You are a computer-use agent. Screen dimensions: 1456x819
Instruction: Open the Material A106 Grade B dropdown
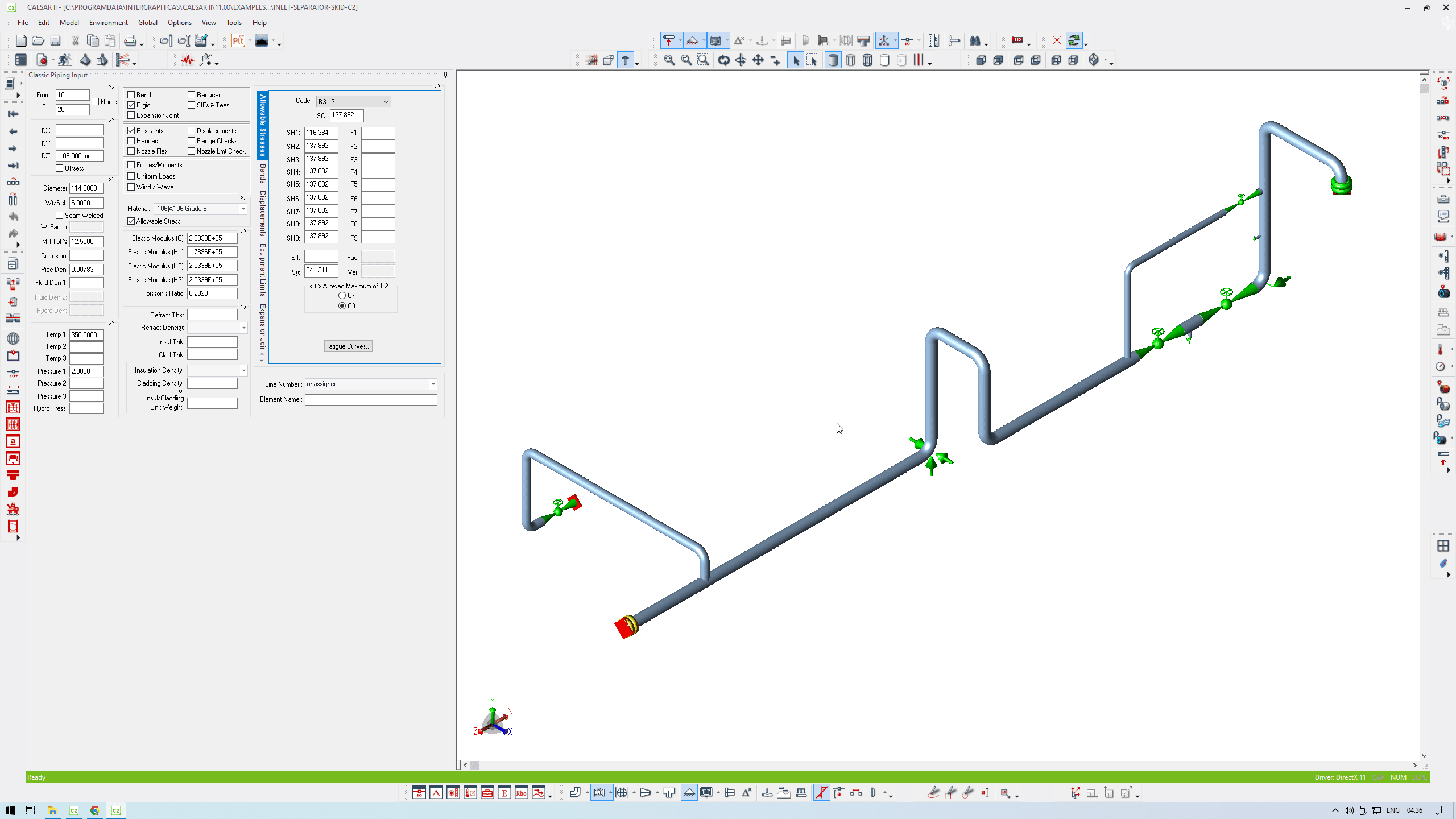click(243, 209)
